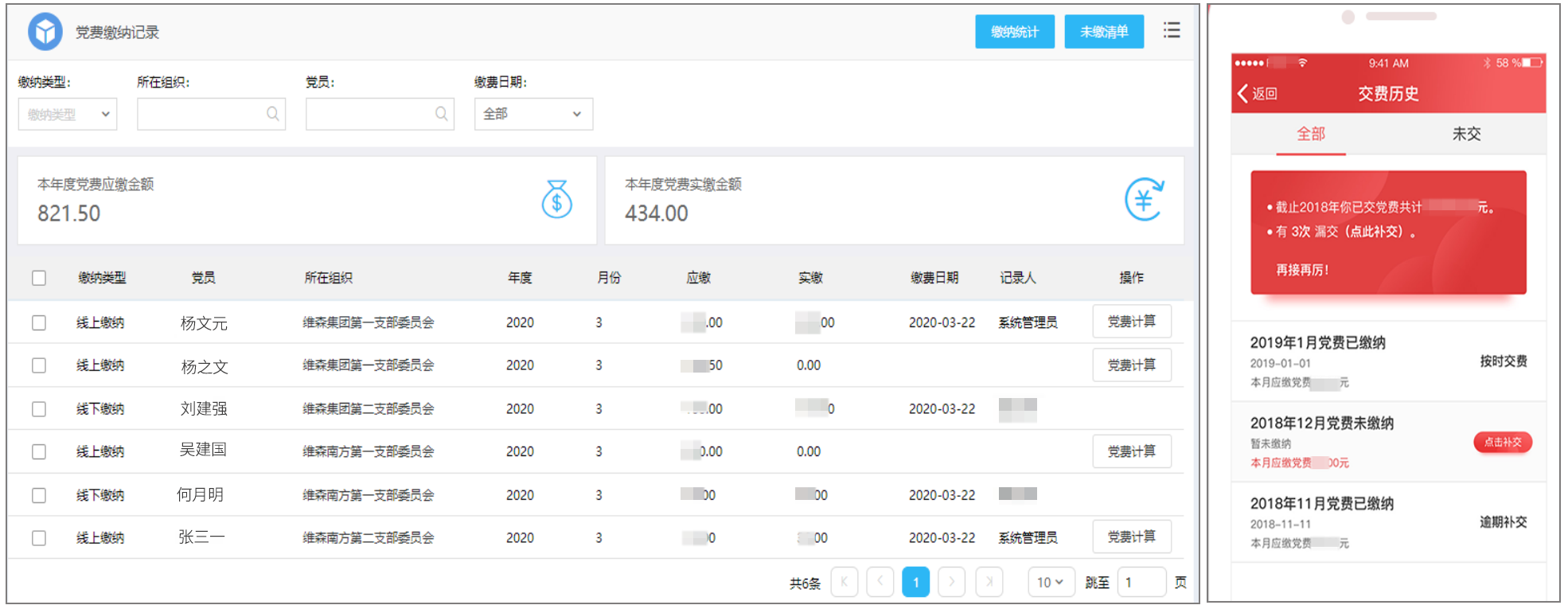The height and width of the screenshot is (609, 1568).
Task: Check the row for 吴建国
Action: [x=39, y=451]
